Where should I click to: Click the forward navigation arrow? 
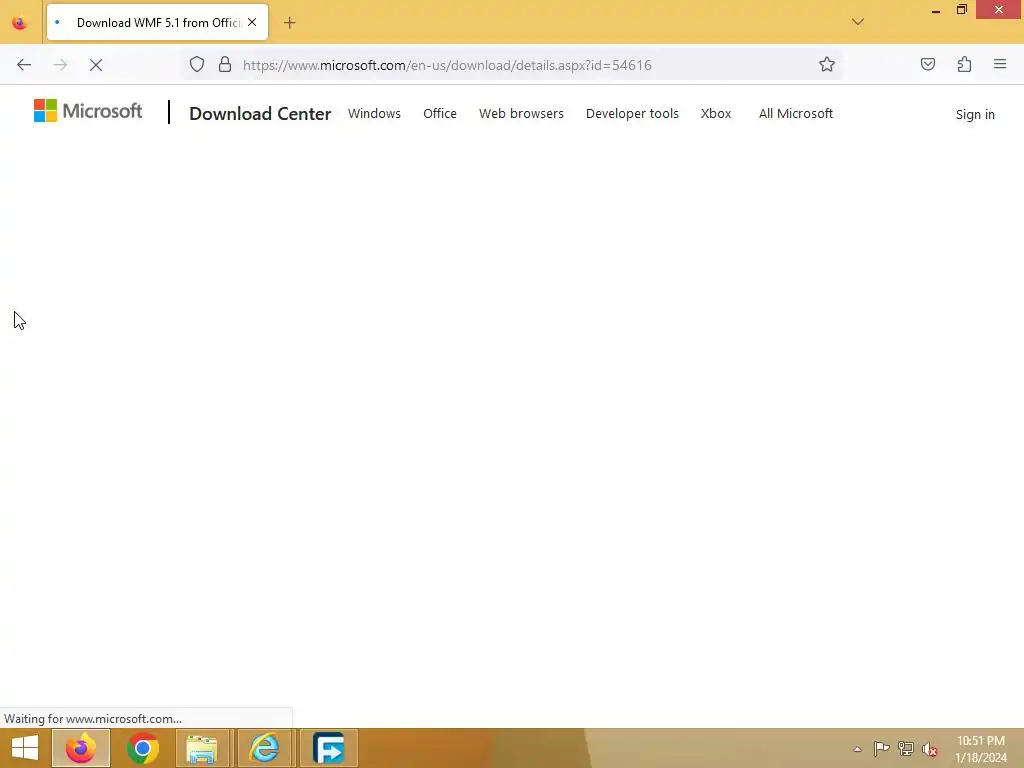click(60, 65)
